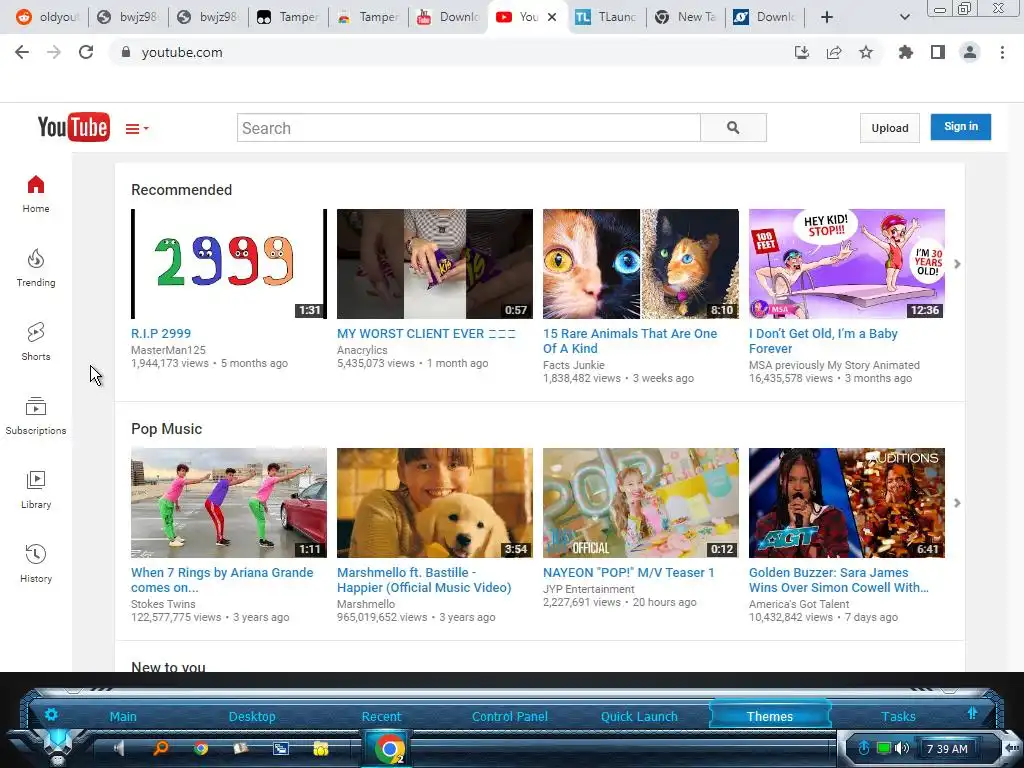Open the Extensions puzzle icon
1024x768 pixels.
pyautogui.click(x=905, y=52)
